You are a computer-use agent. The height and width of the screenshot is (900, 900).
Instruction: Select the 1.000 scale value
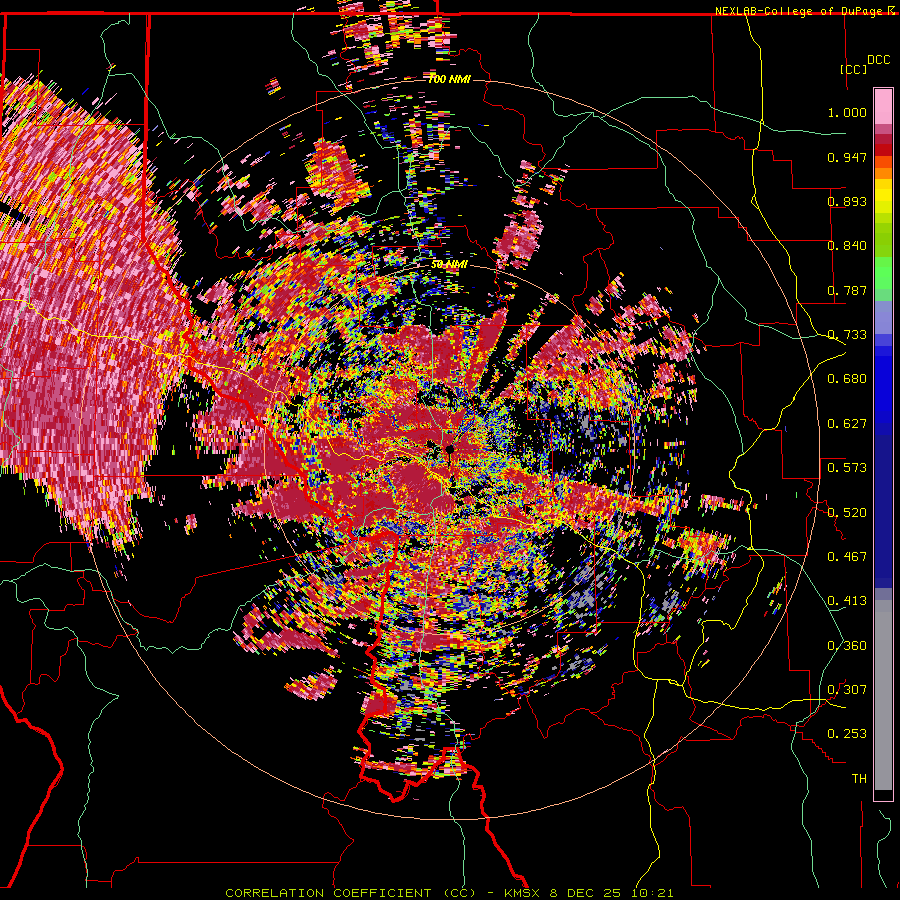click(x=847, y=112)
